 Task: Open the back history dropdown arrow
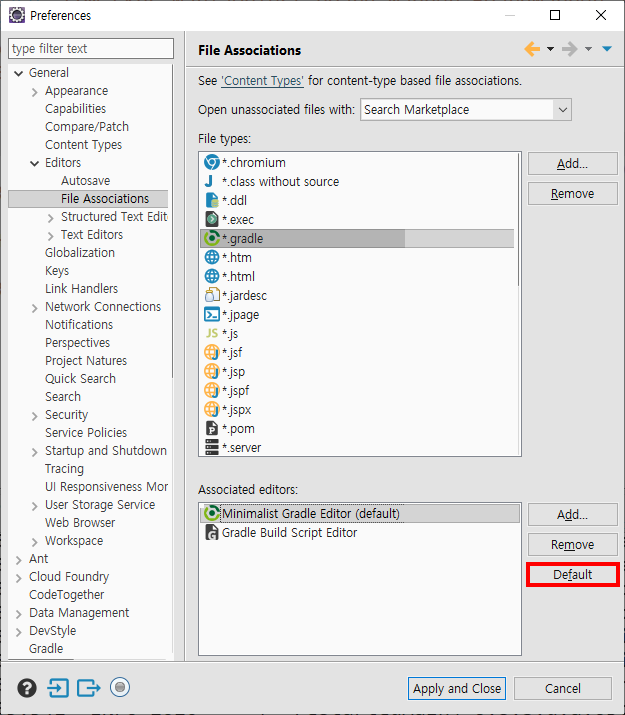[550, 49]
